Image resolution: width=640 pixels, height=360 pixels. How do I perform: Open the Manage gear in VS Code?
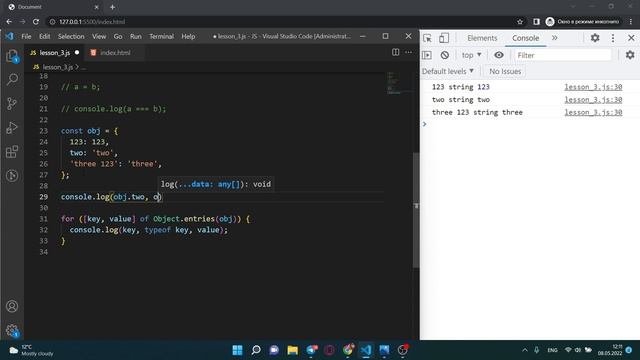click(12, 330)
